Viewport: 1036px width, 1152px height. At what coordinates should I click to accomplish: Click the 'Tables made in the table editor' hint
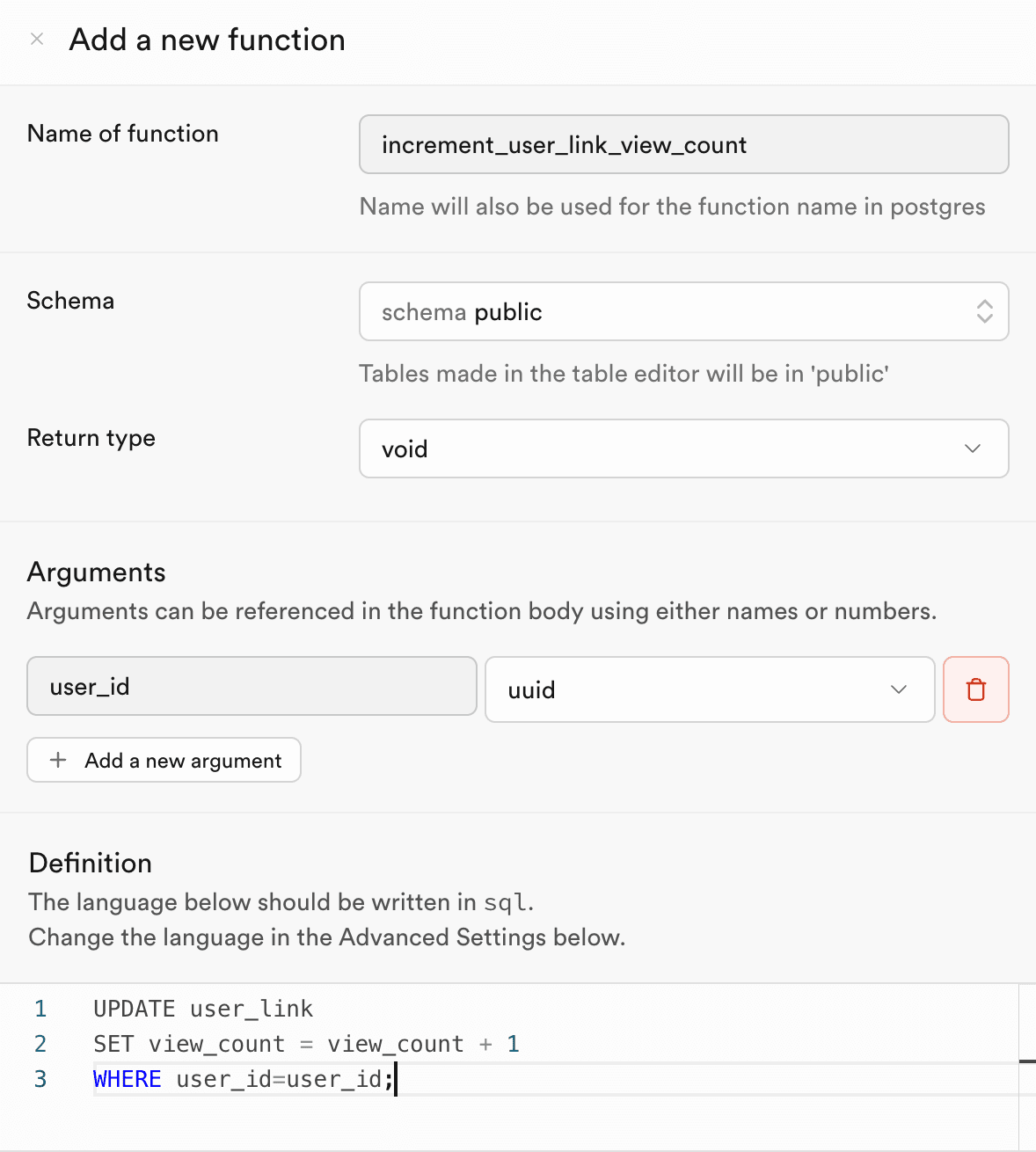click(624, 374)
